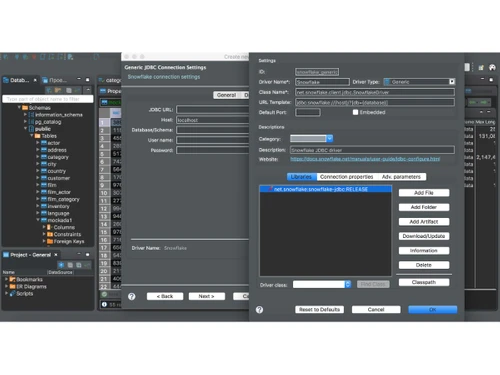Viewport: 500px width, 375px height.
Task: Click the navigator object name filter field
Action: pos(48,99)
